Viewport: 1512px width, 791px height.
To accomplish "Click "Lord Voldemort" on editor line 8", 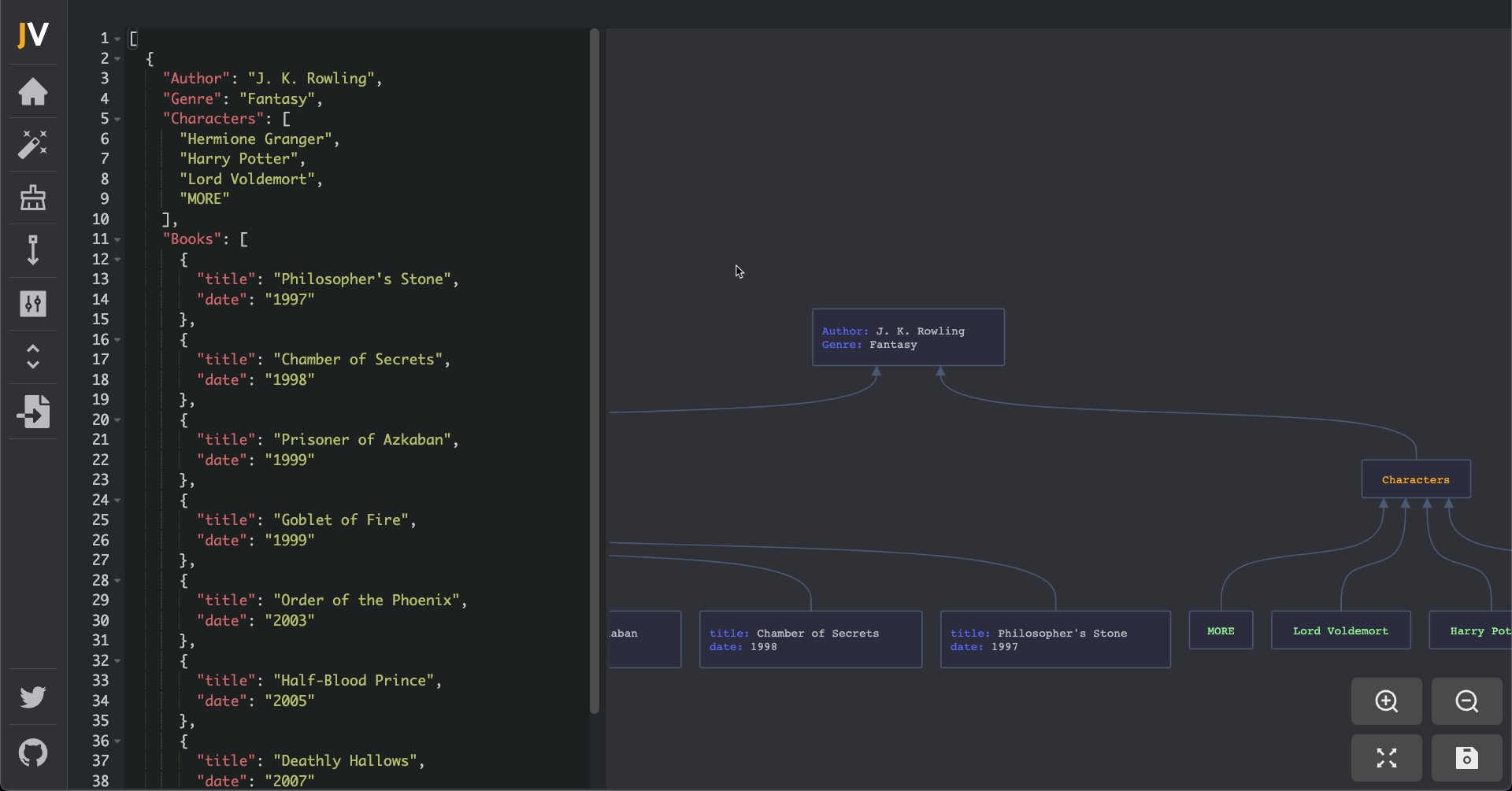I will pos(247,179).
